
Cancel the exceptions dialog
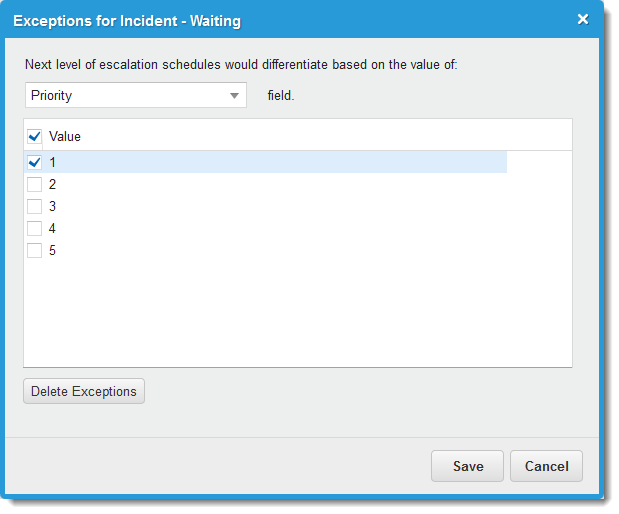point(546,466)
